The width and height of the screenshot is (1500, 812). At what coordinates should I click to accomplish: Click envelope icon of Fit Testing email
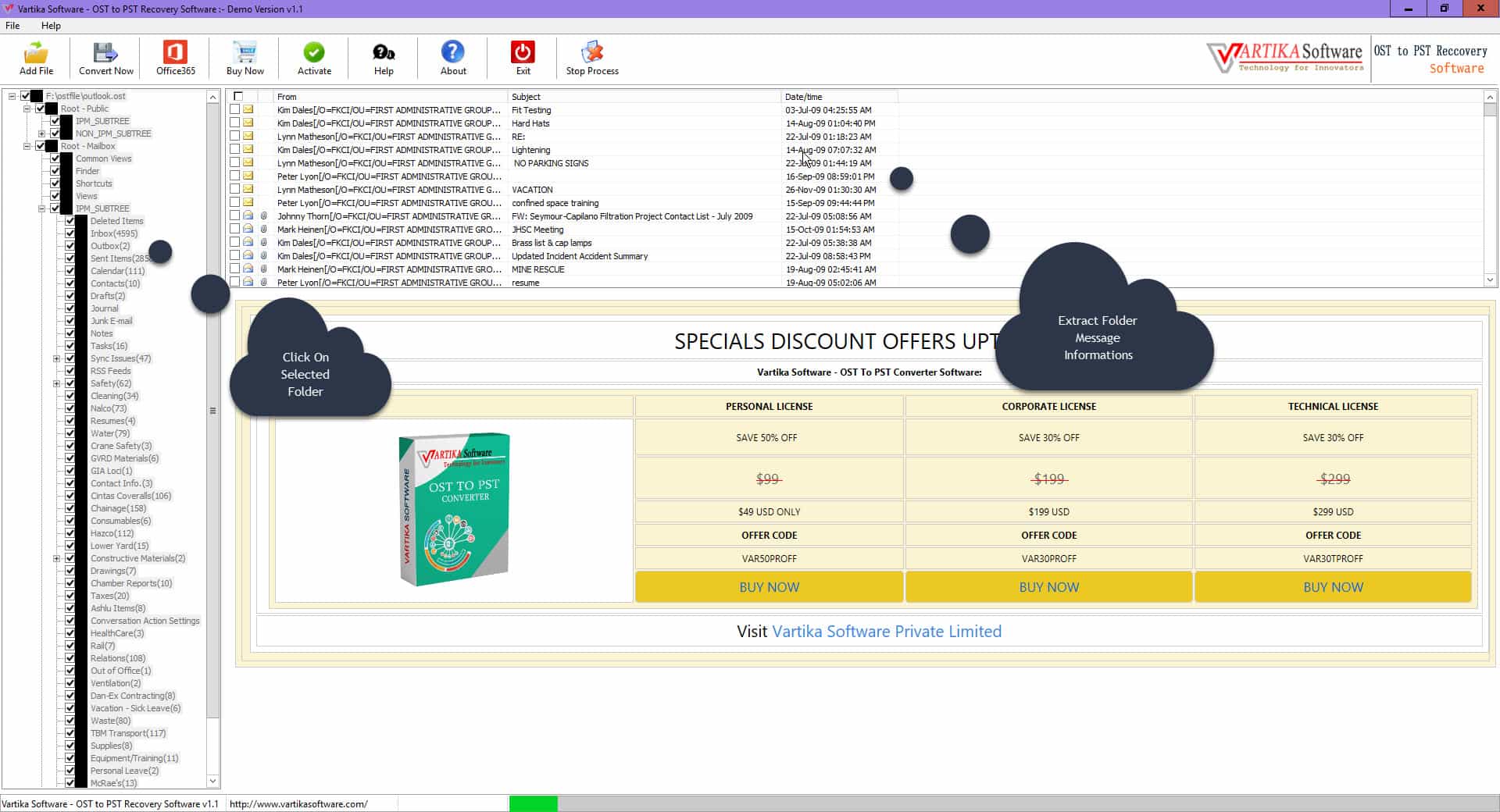point(248,110)
